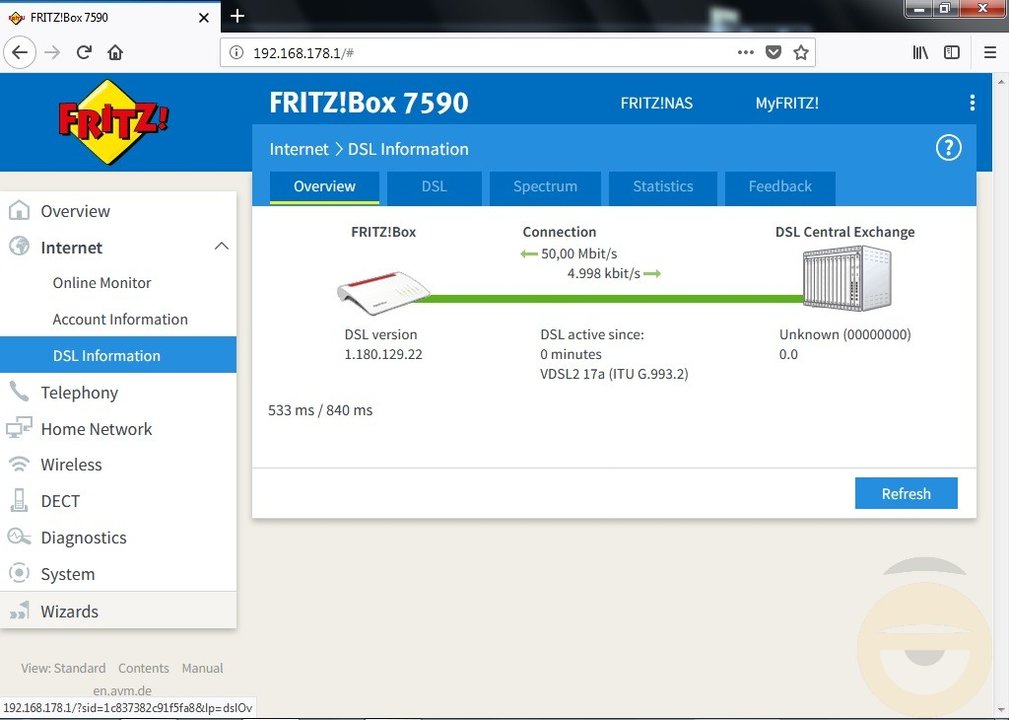Click the DSL Central Exchange rack image
Image resolution: width=1009 pixels, height=720 pixels.
pos(847,279)
